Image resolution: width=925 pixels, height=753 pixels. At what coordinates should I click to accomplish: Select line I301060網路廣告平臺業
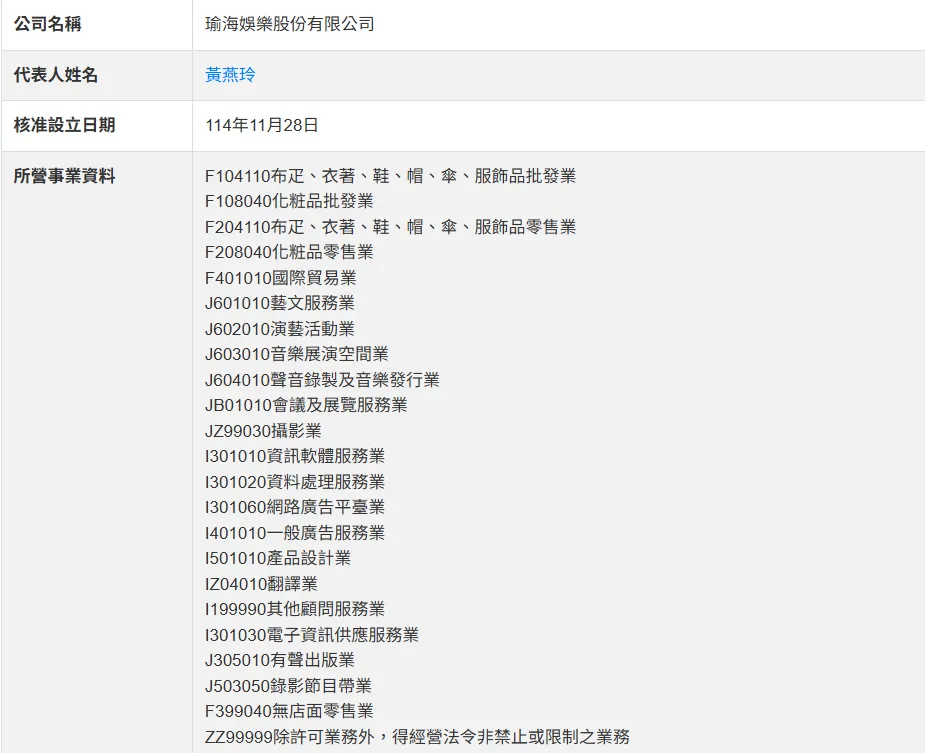tap(295, 507)
